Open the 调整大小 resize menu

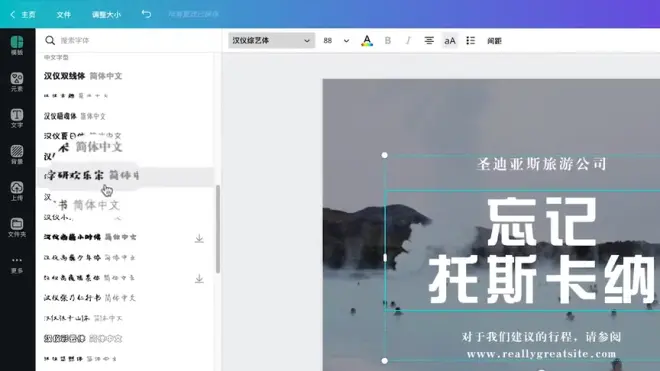tap(106, 15)
